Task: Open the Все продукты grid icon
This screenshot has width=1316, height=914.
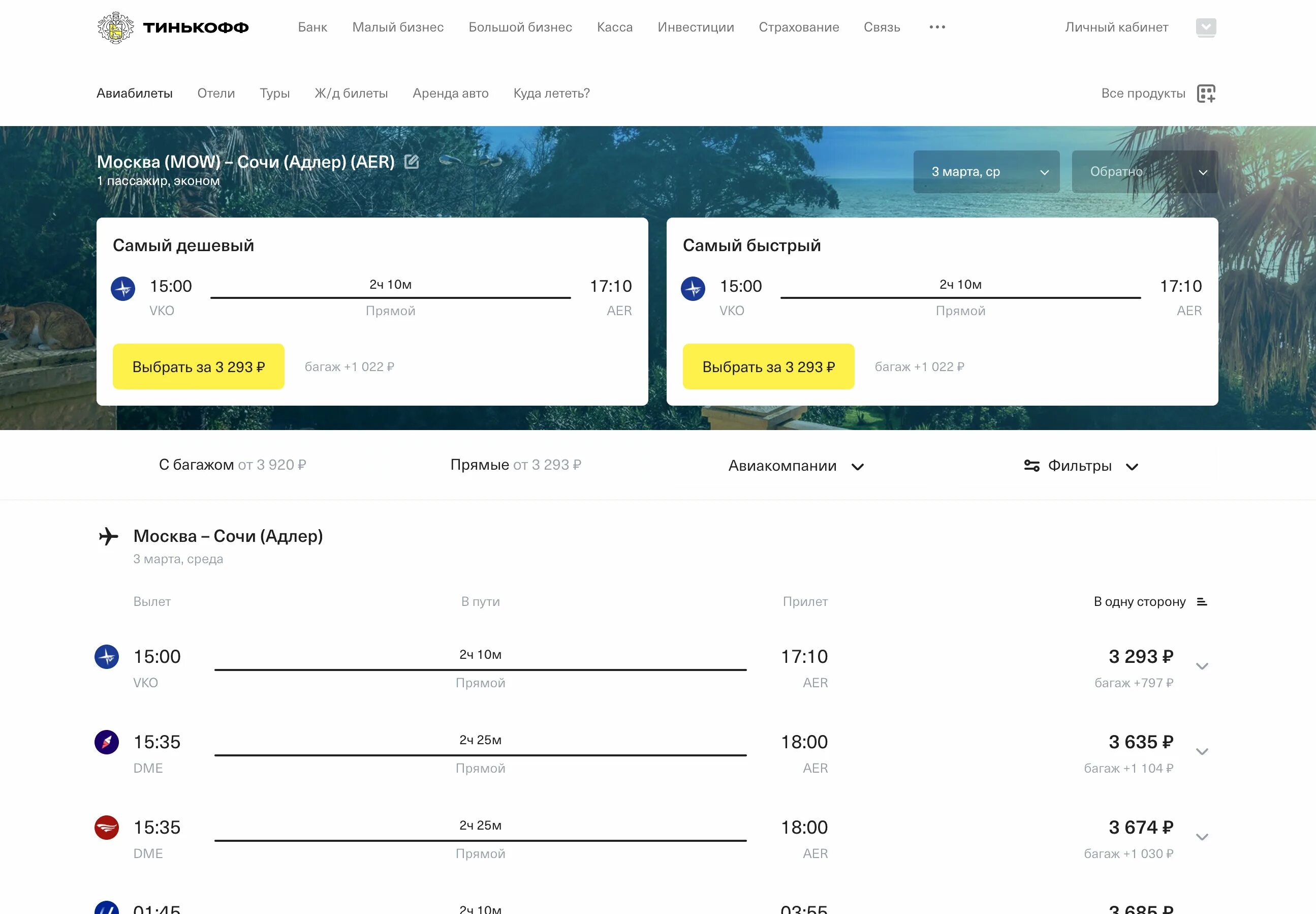Action: click(1206, 94)
